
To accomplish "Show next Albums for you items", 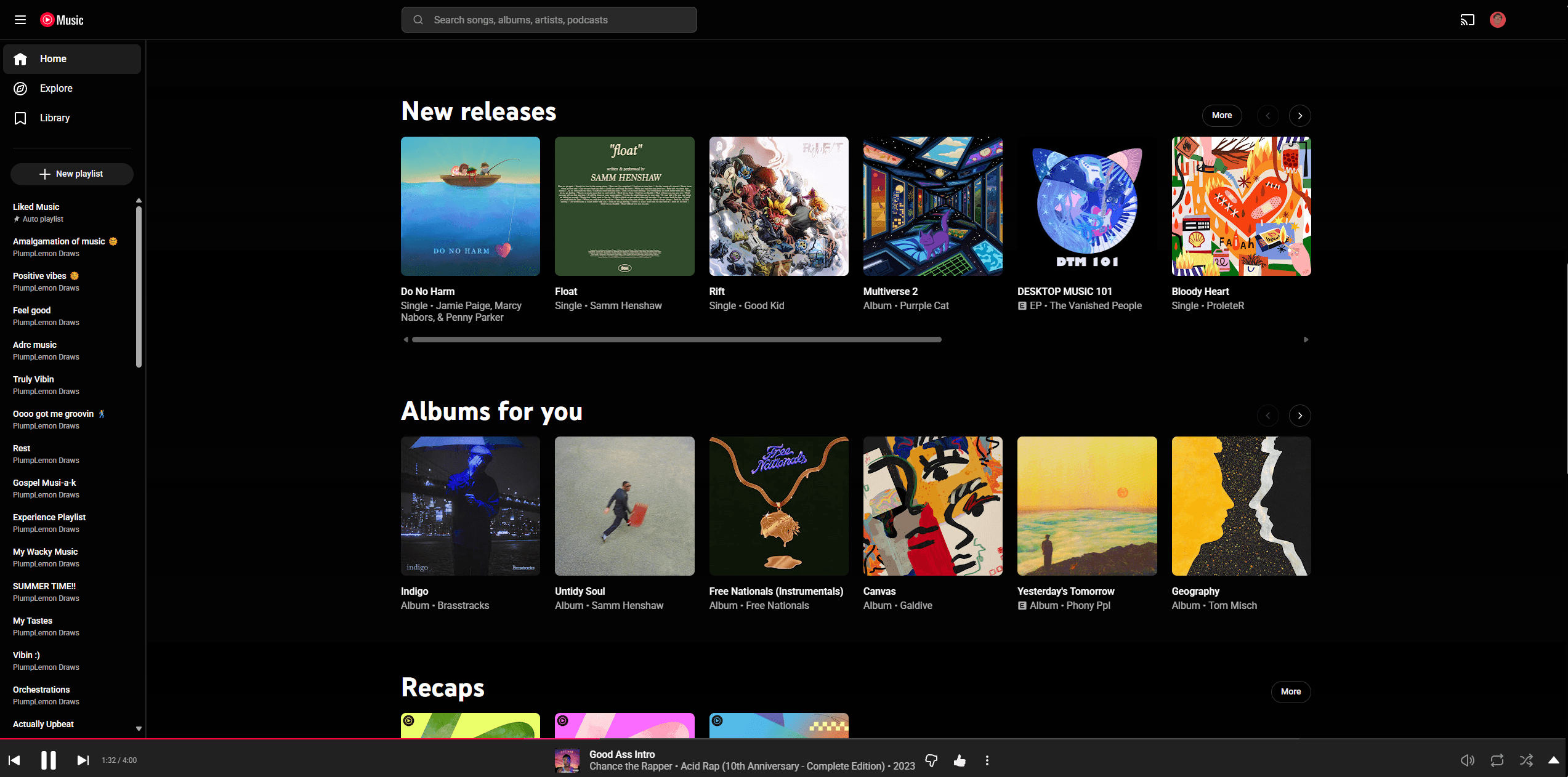I will pyautogui.click(x=1299, y=416).
